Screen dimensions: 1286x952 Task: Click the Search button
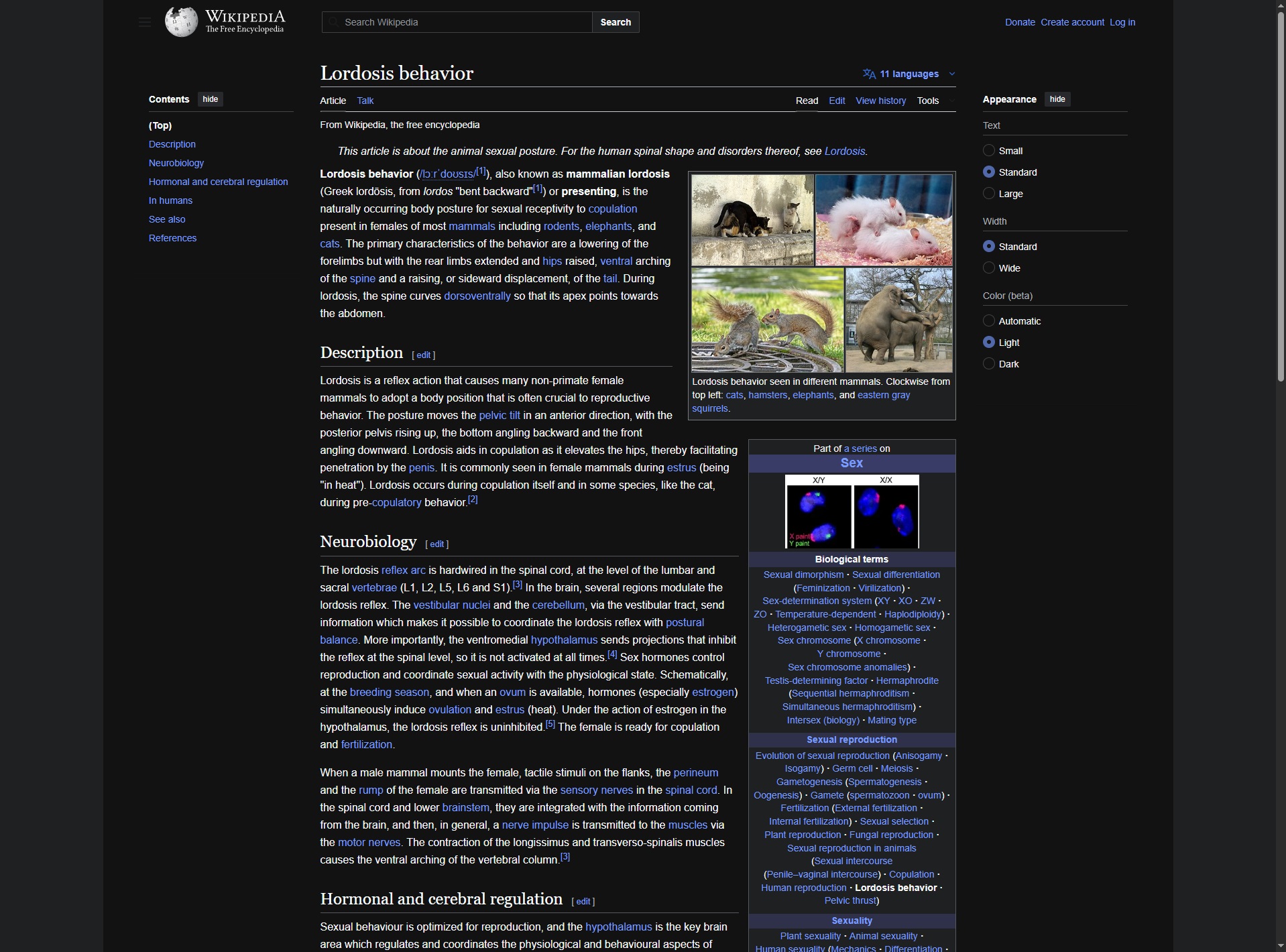click(x=616, y=22)
